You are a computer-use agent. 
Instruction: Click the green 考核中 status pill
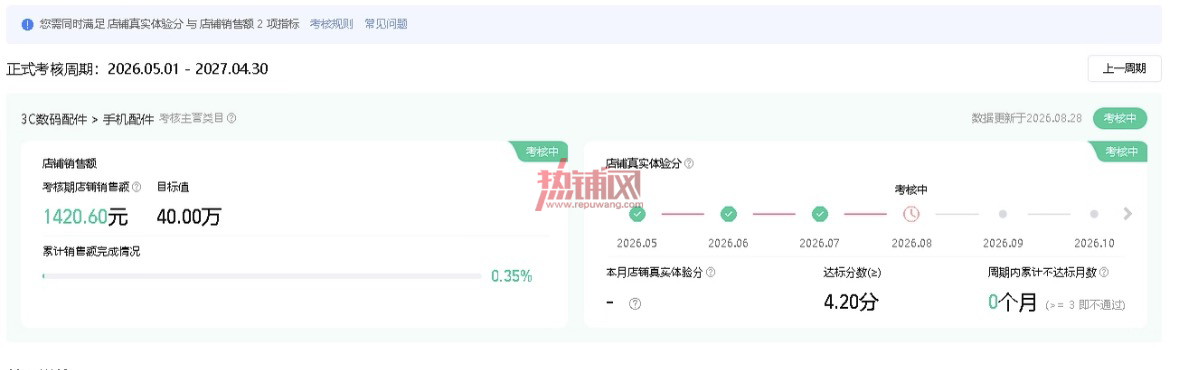(1120, 118)
